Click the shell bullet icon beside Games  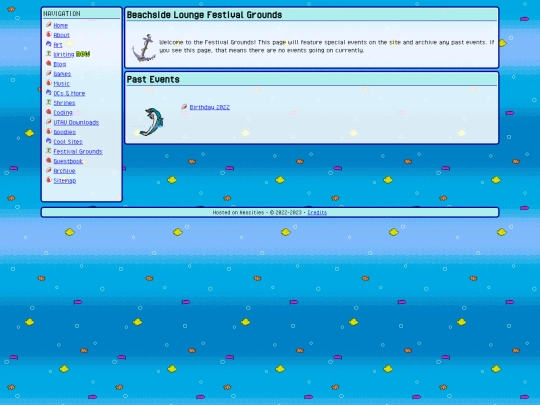tap(49, 73)
